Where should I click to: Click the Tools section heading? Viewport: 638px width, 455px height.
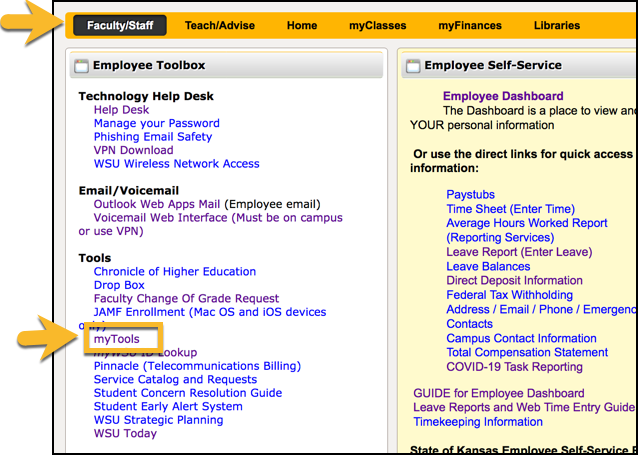95,258
